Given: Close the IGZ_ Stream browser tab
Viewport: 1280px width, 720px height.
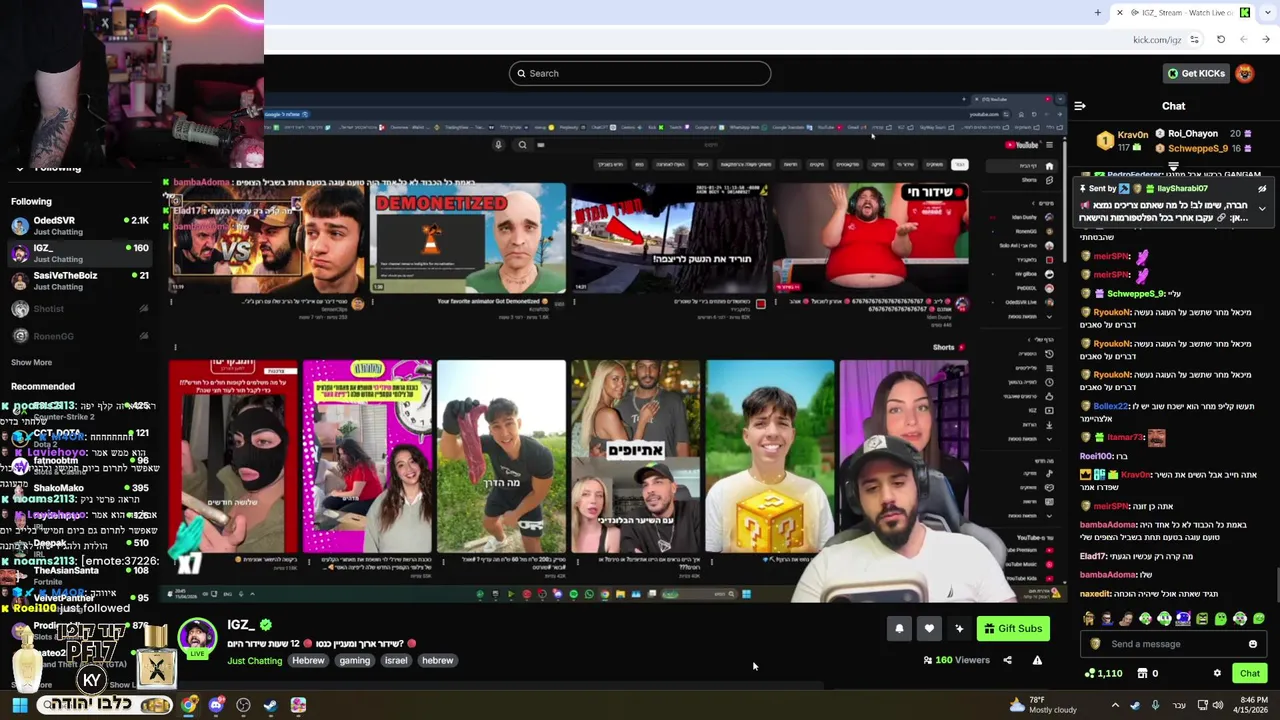Looking at the screenshot, I should click(x=1120, y=13).
